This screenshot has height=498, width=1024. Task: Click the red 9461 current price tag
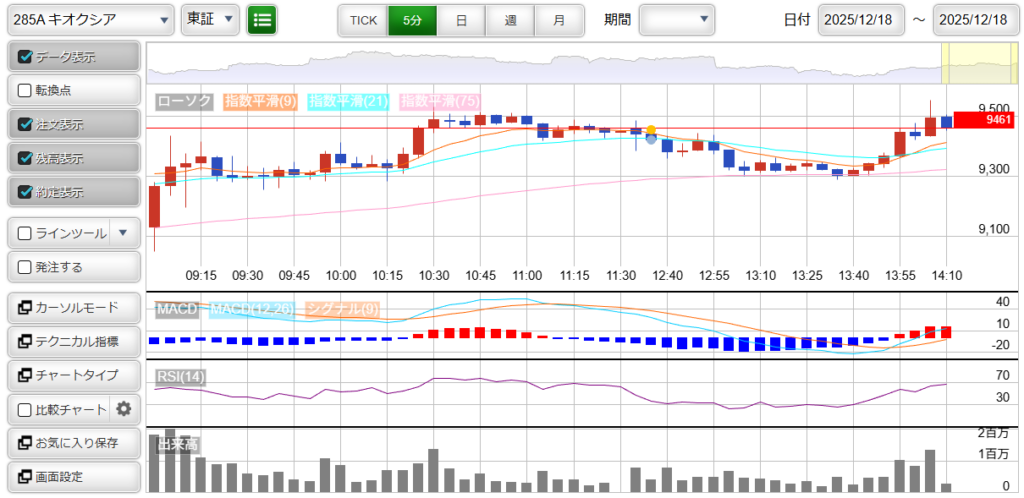[986, 120]
